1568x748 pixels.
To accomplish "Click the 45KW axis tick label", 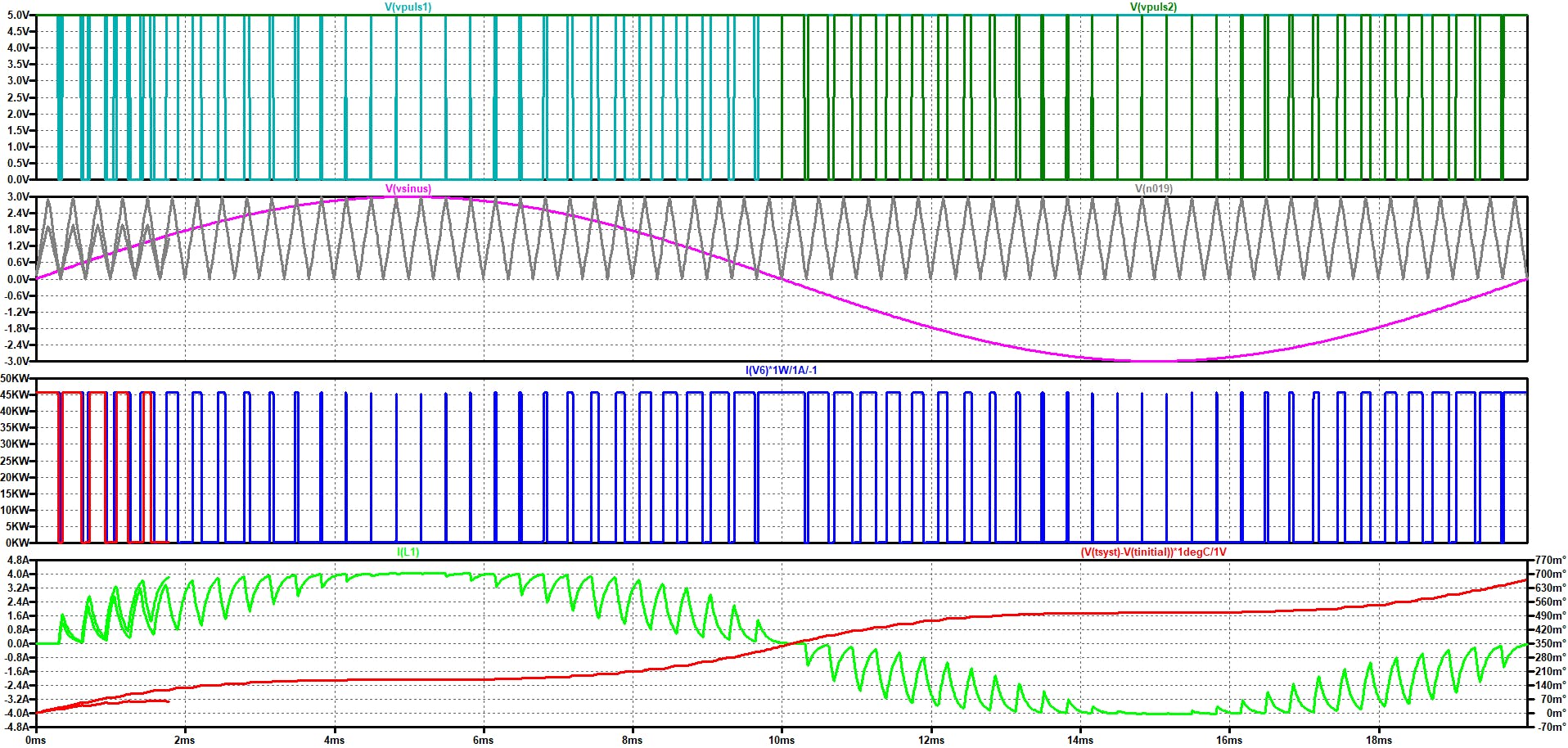I will click(16, 394).
